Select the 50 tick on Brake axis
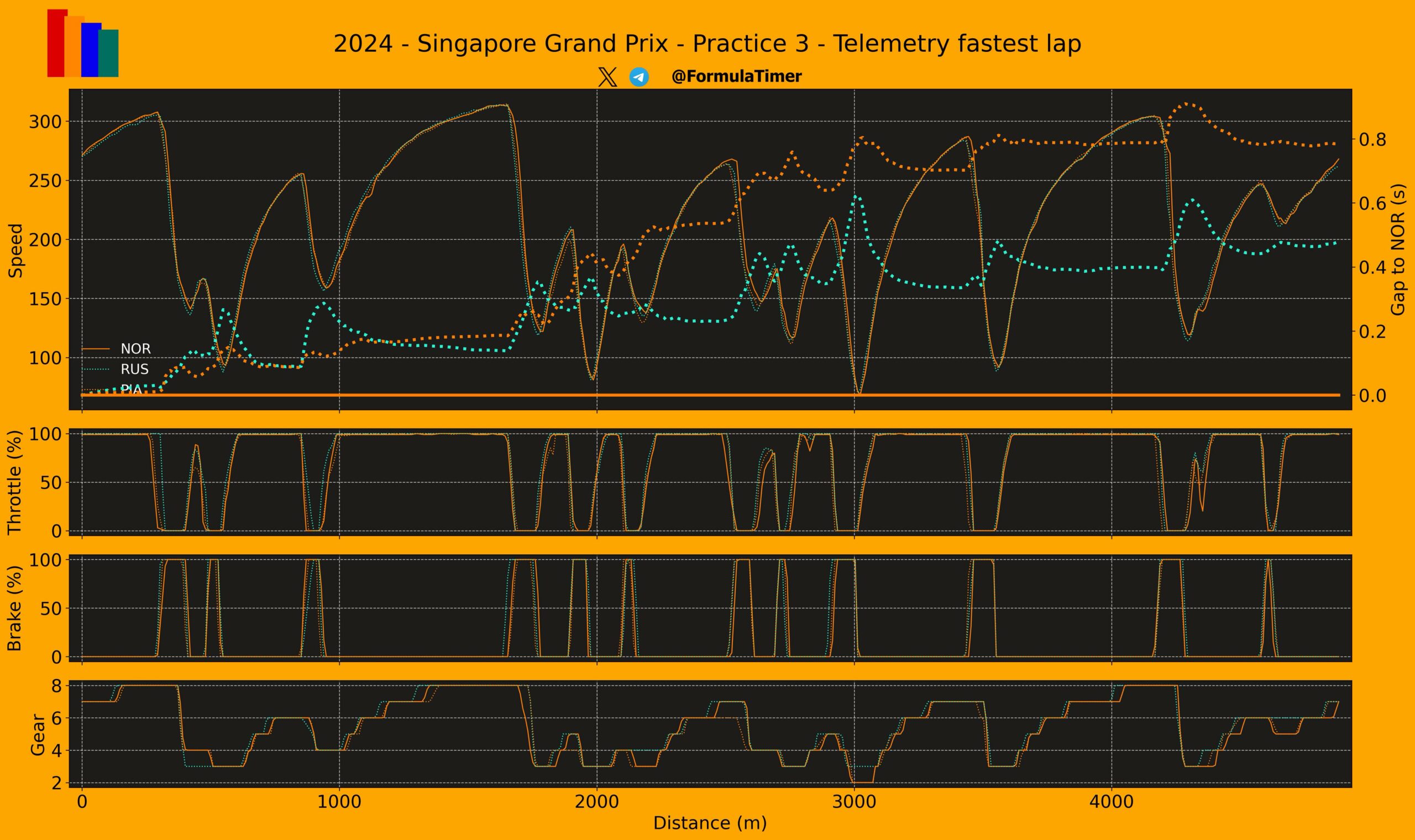The height and width of the screenshot is (840, 1415). tap(50, 608)
